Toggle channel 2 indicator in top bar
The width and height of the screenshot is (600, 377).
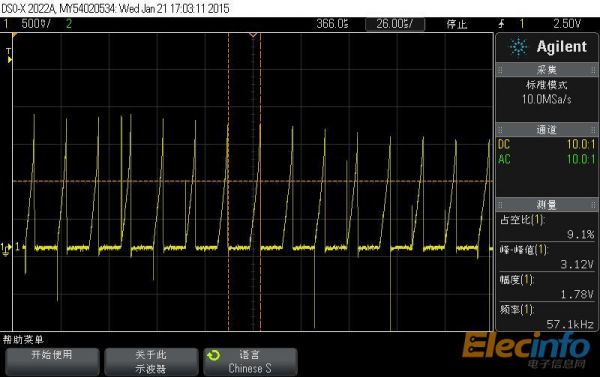69,24
